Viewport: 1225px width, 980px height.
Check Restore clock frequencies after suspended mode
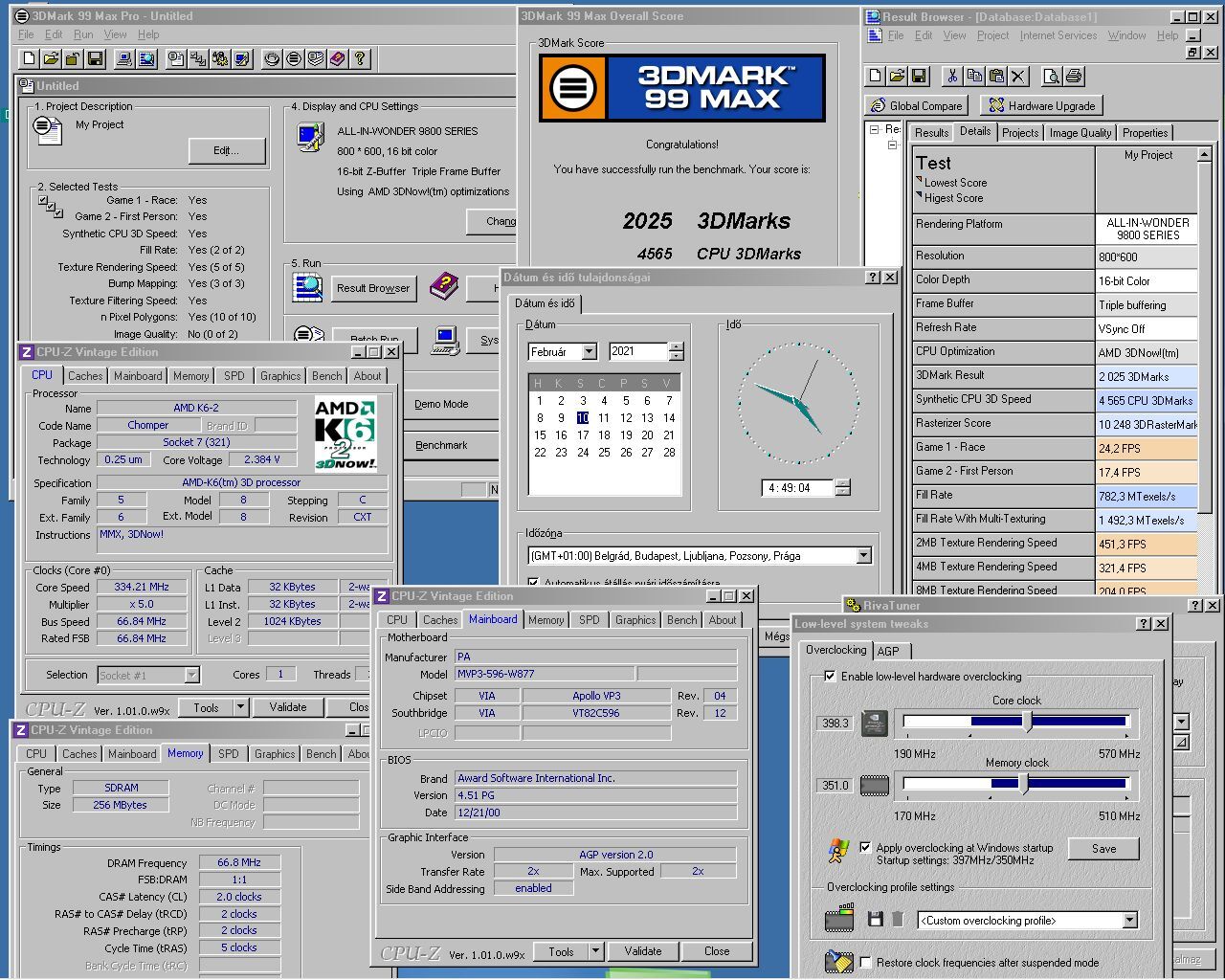[x=865, y=962]
